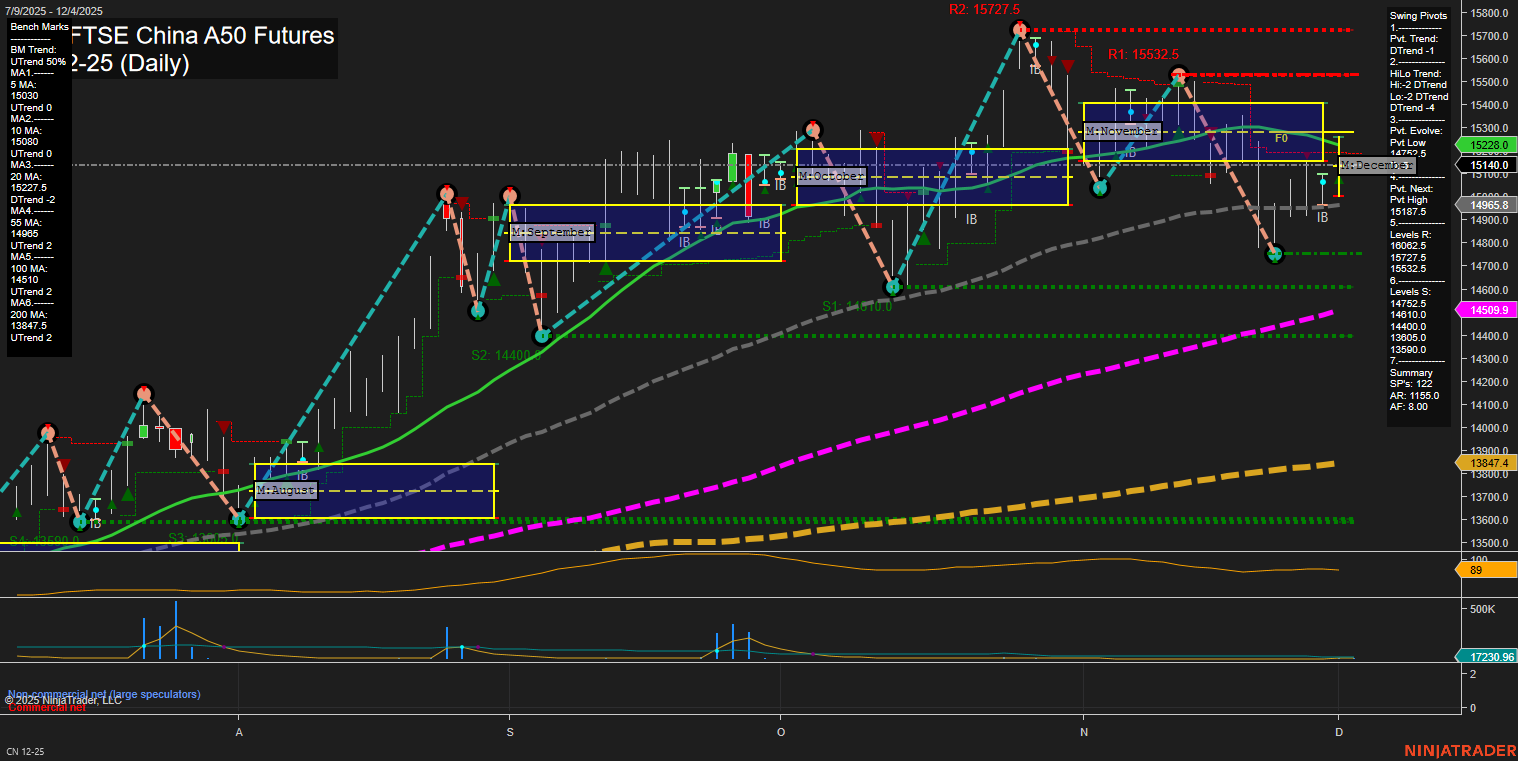
Task: Click the M:September monthly range label
Action: [551, 232]
